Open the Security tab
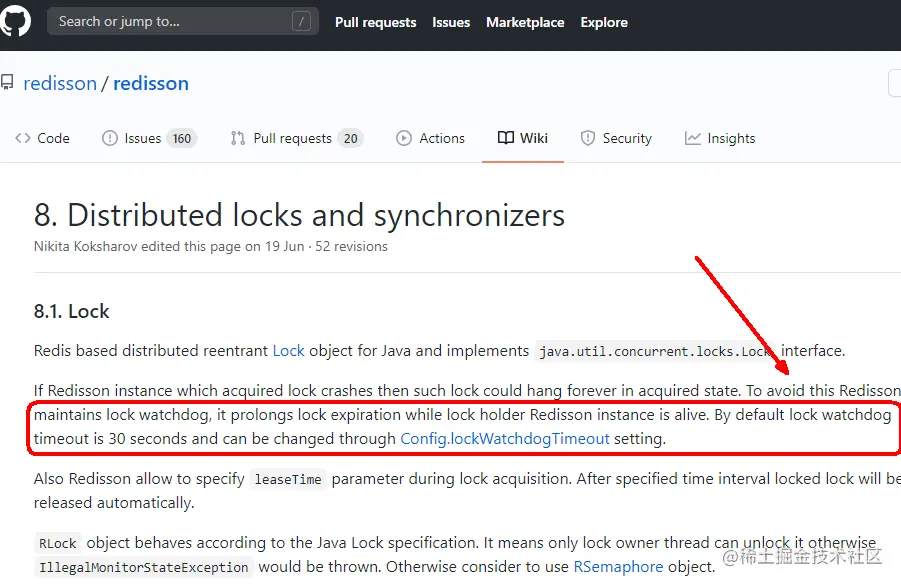This screenshot has height=585, width=901. point(616,138)
